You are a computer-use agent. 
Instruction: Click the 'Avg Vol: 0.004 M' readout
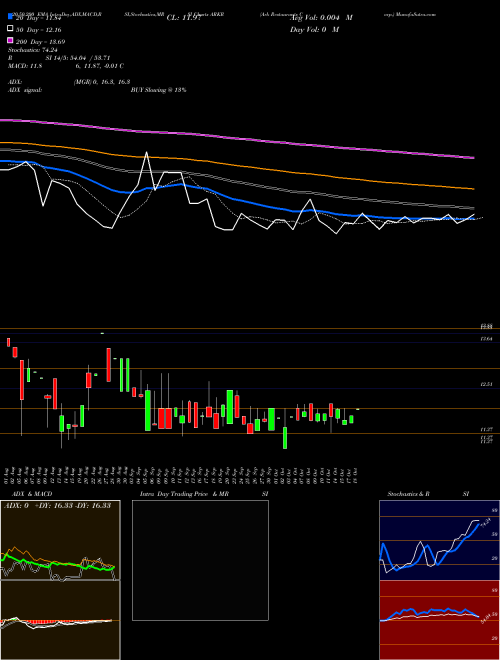[x=321, y=18]
